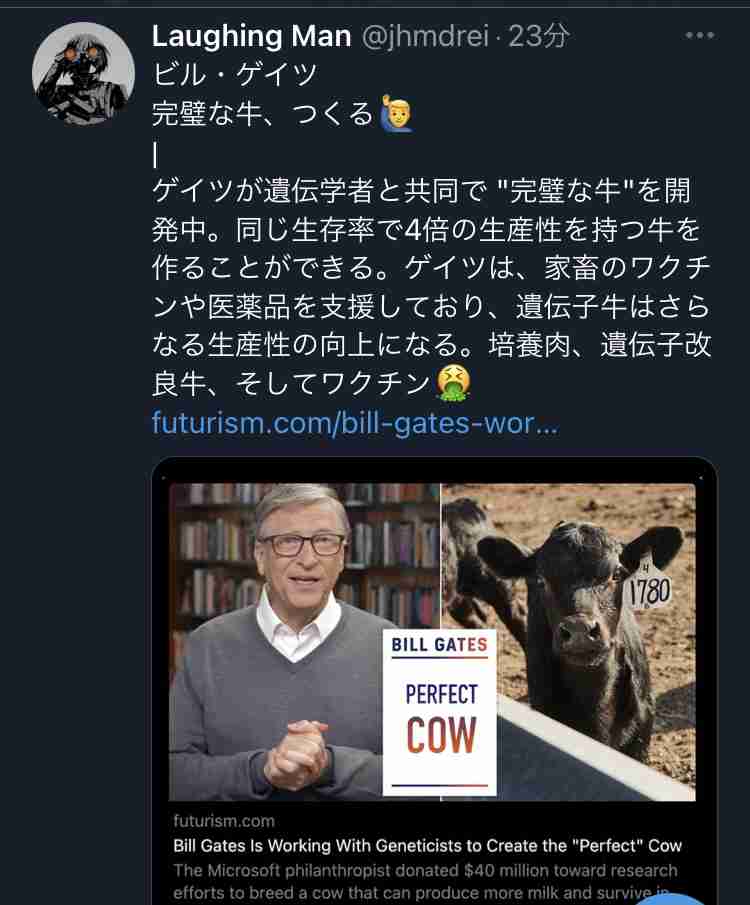
Task: Select the 培養肉、遺伝子改良牛 closing sentence
Action: (431, 364)
